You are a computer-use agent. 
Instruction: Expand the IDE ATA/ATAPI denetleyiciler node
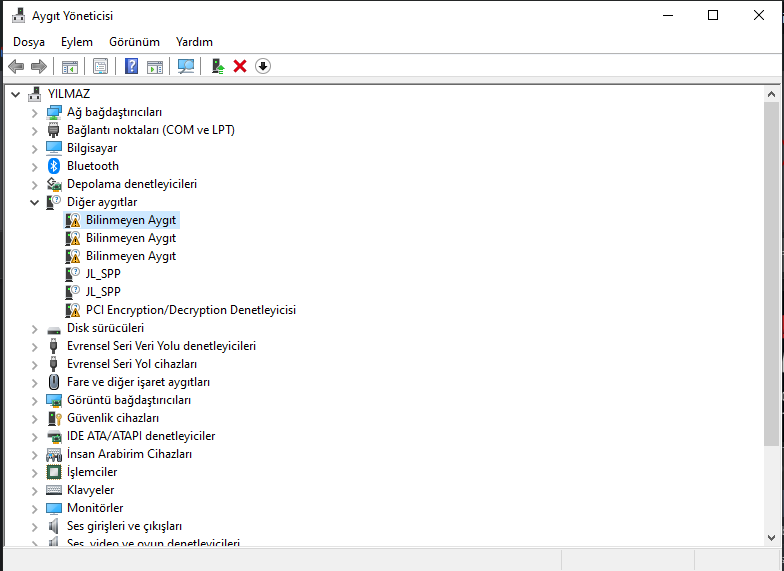coord(34,437)
